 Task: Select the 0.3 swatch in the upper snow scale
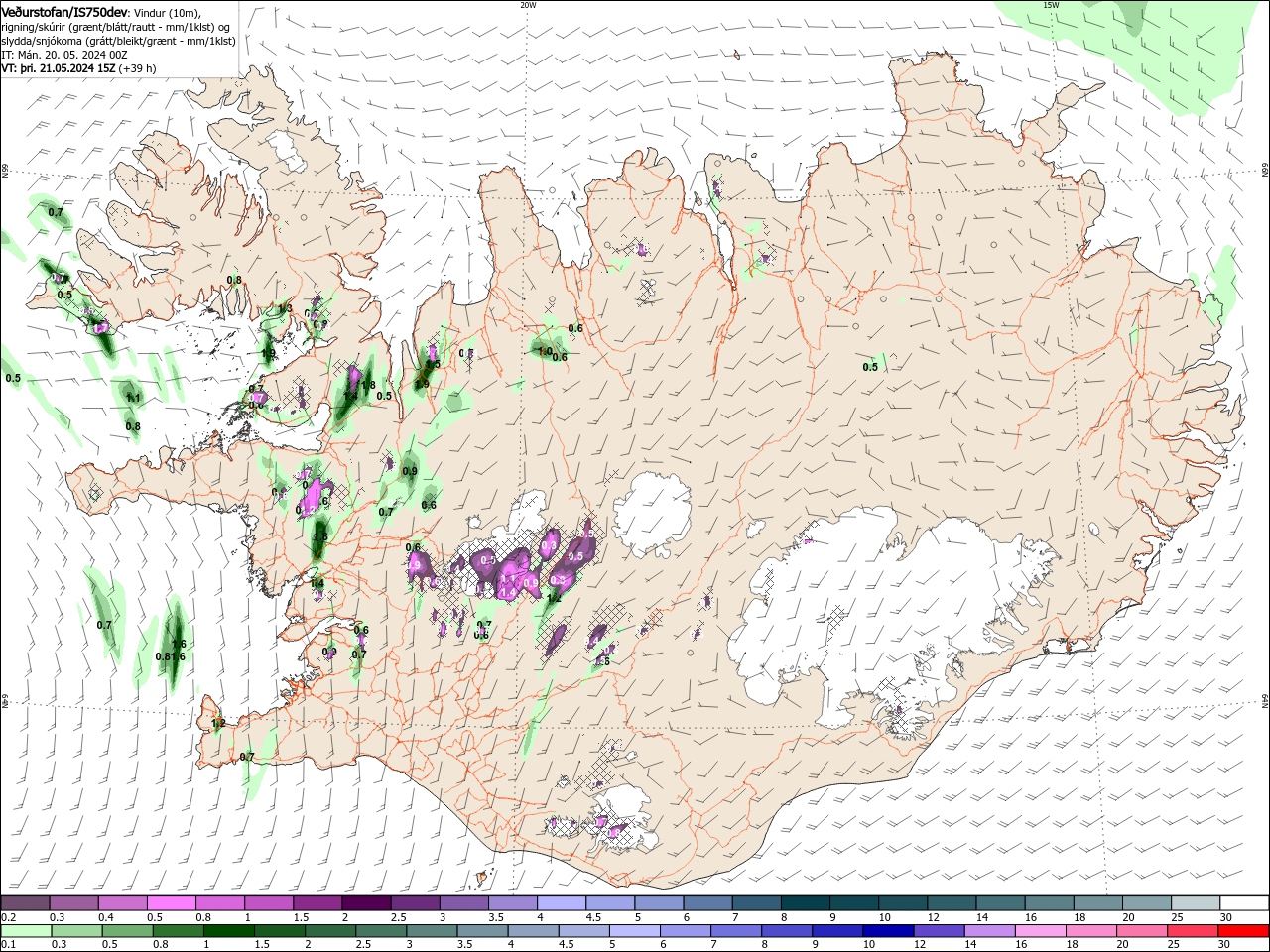[73, 903]
